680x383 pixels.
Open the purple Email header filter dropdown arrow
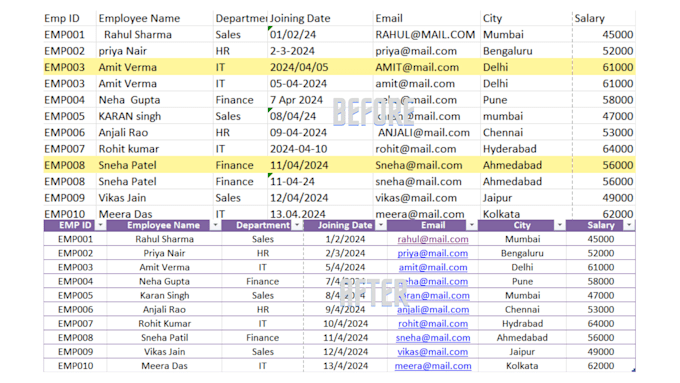click(471, 225)
